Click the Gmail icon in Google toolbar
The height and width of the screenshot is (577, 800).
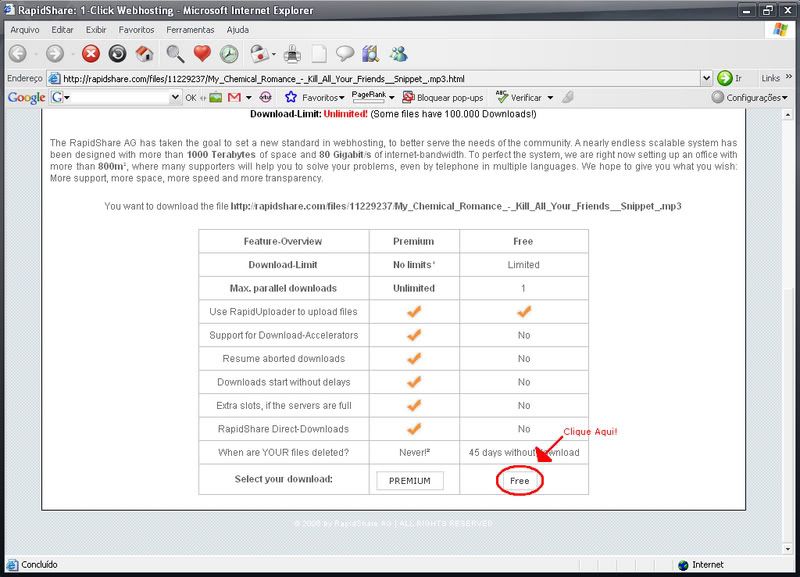(235, 97)
